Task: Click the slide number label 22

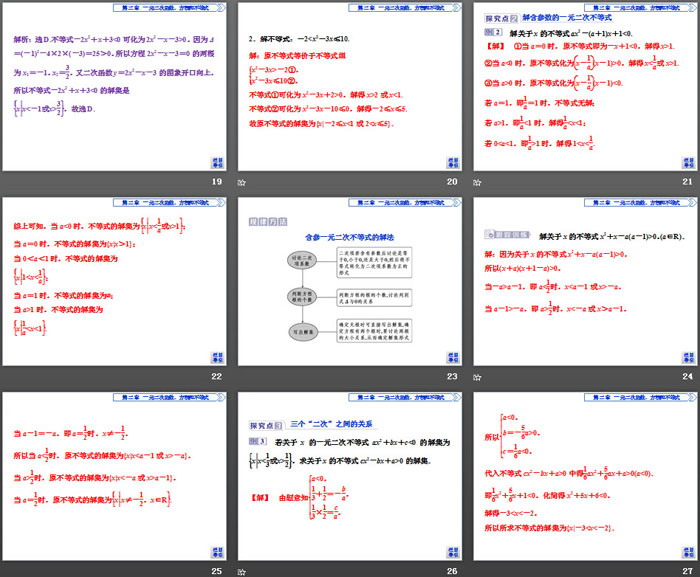Action: (x=217, y=376)
